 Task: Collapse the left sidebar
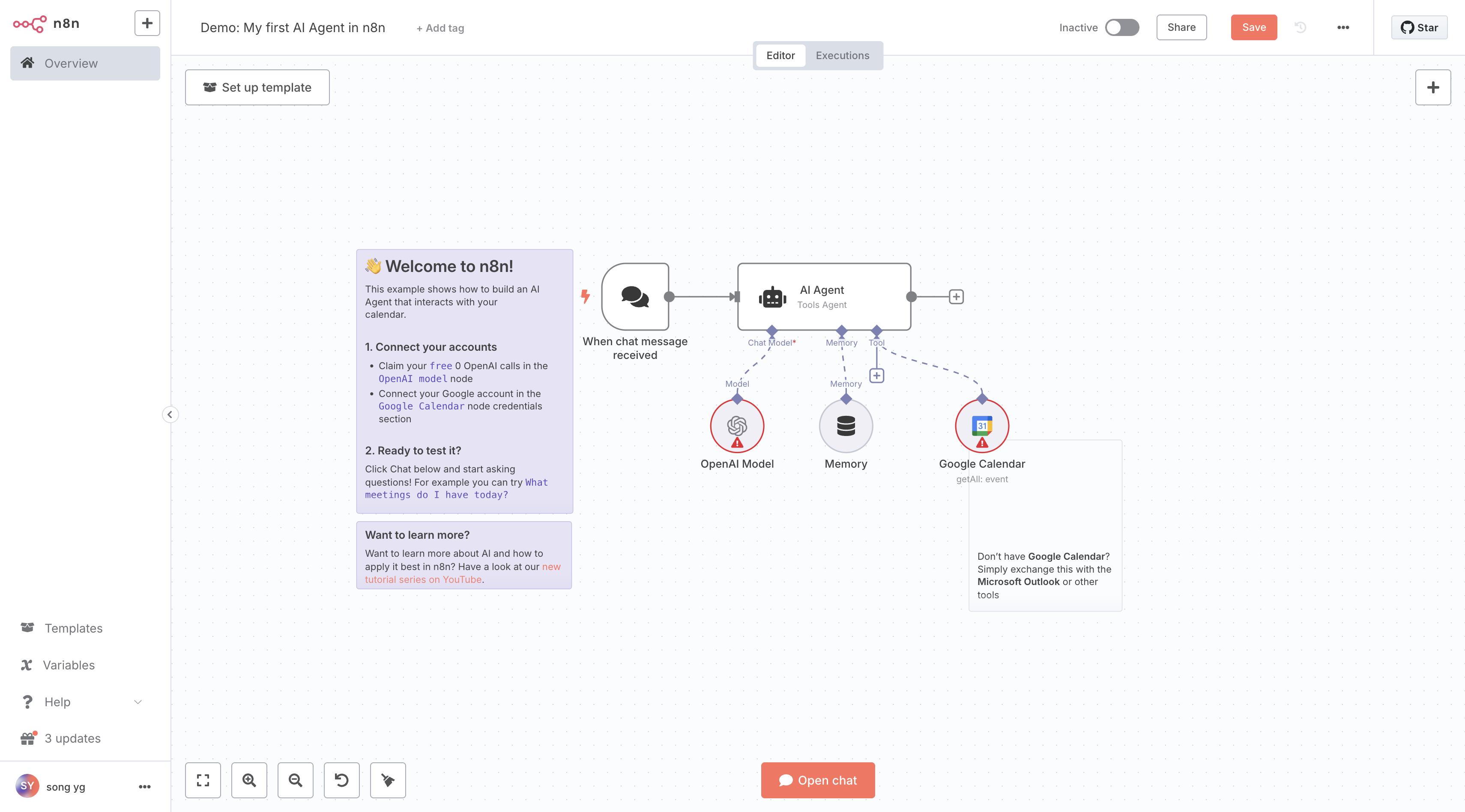tap(170, 415)
